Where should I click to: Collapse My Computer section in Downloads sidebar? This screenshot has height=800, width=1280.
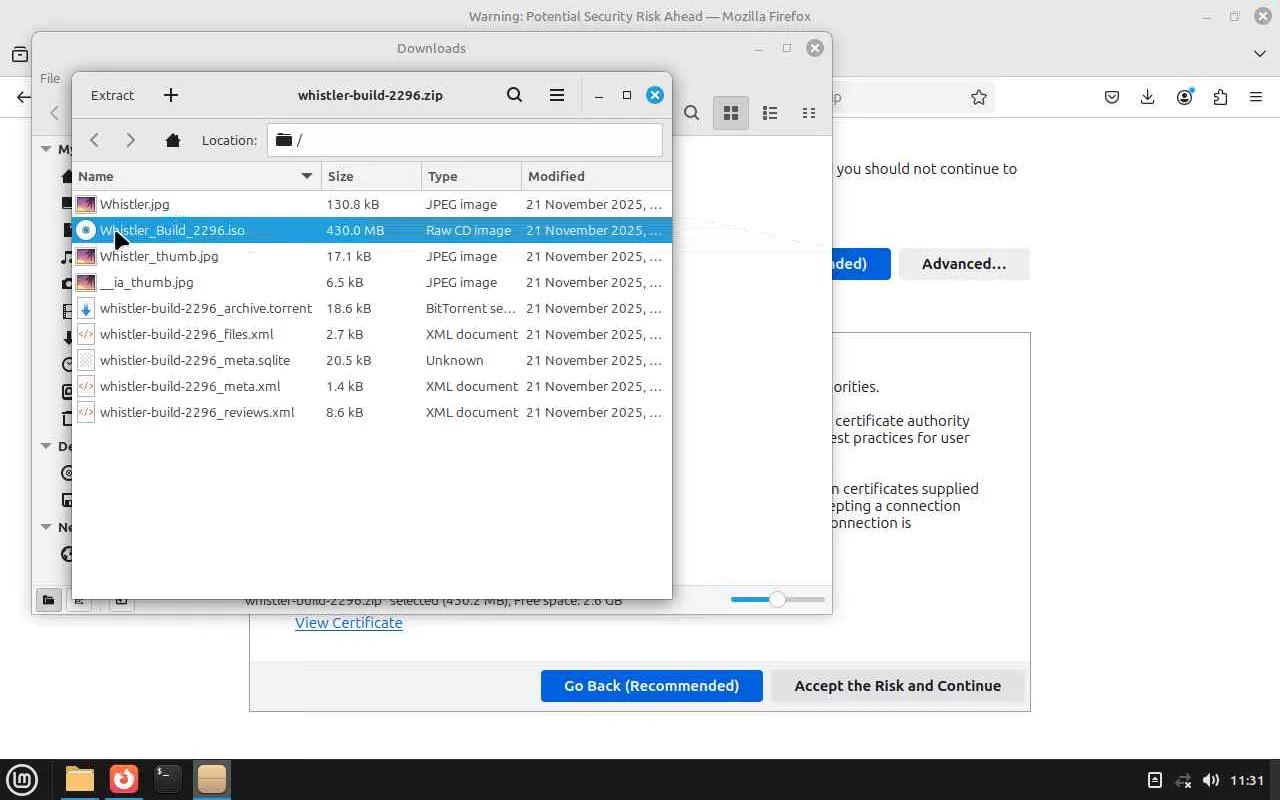[x=46, y=149]
